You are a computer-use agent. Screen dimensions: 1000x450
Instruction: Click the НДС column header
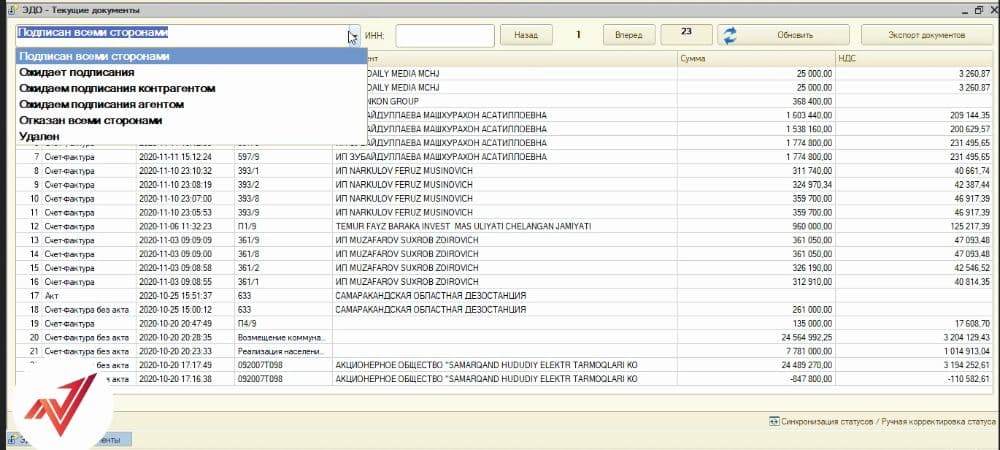coord(915,58)
